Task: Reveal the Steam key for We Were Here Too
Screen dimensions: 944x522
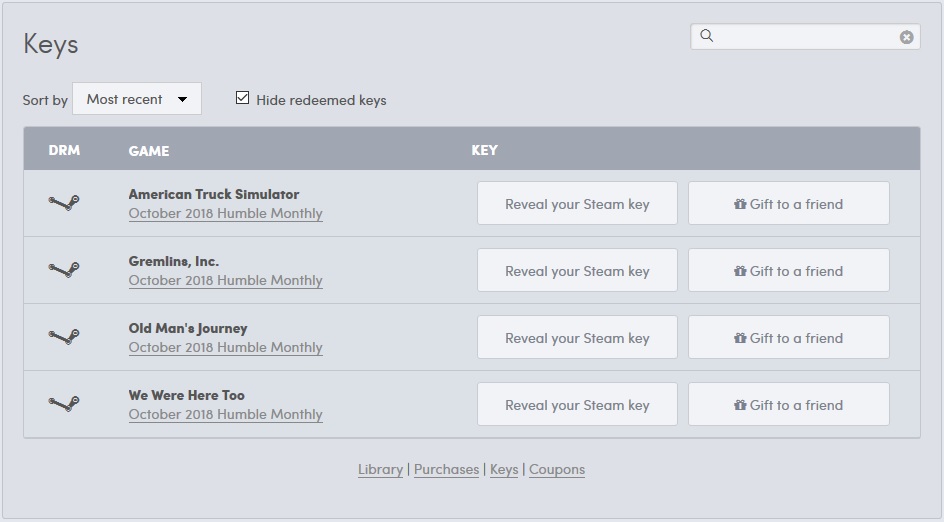Action: coord(577,404)
